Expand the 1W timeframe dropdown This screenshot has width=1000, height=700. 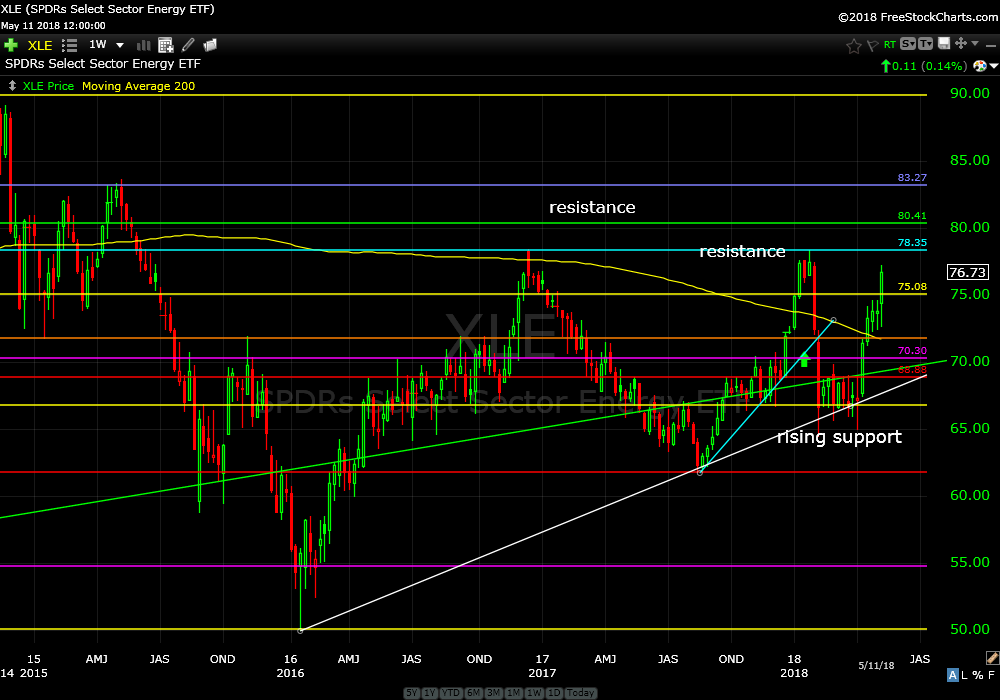(x=120, y=45)
